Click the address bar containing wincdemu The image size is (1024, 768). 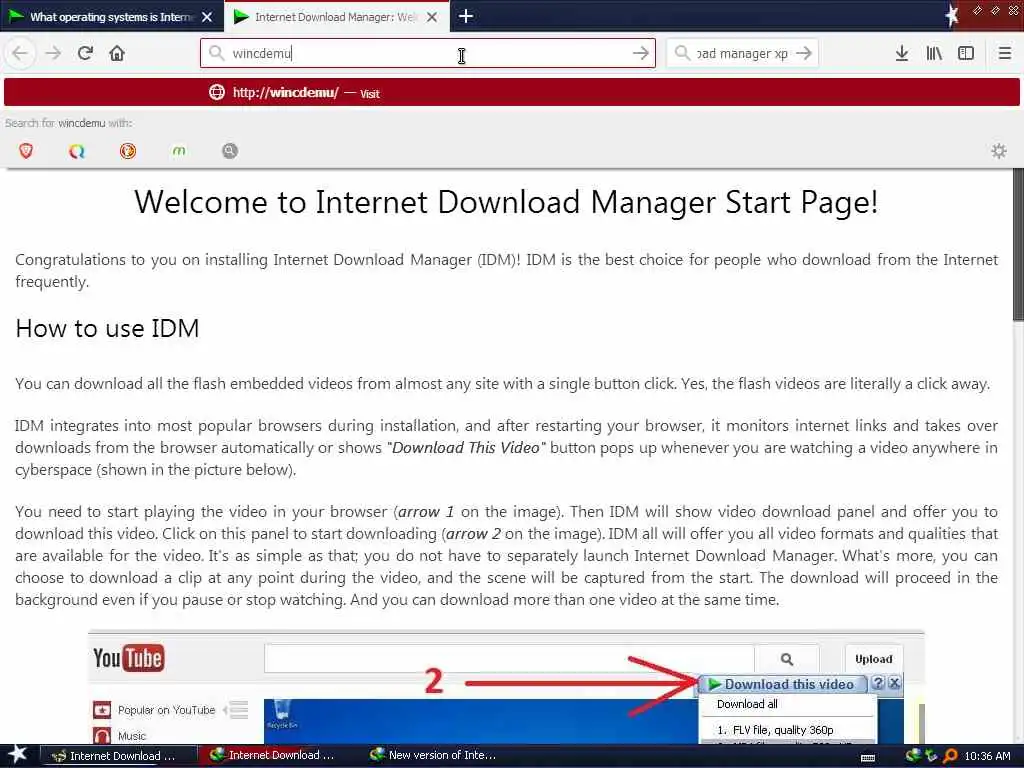coord(428,53)
